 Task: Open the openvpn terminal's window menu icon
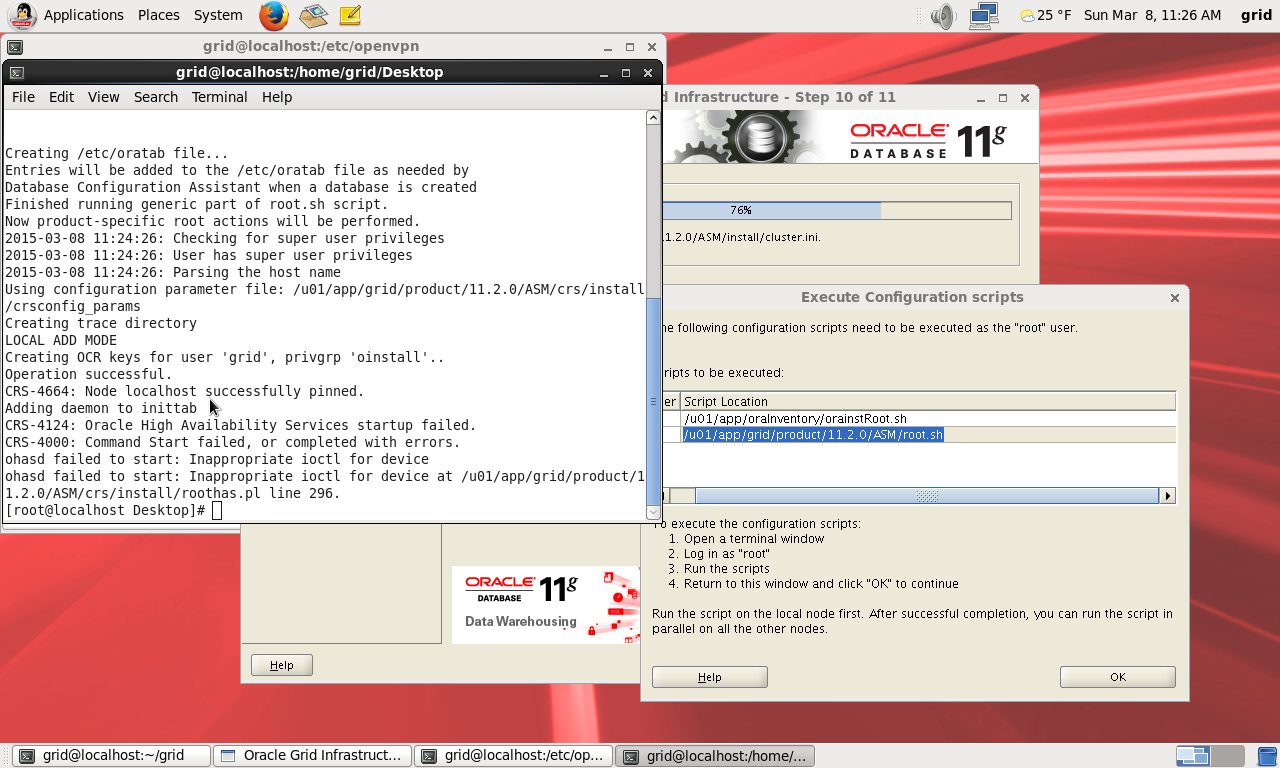tap(15, 46)
